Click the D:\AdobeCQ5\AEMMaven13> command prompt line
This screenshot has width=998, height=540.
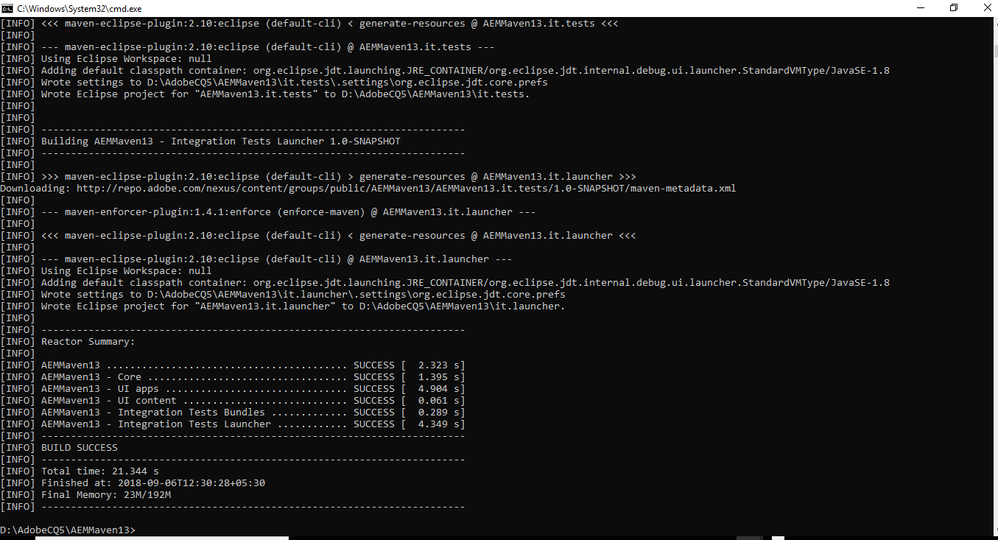[67, 530]
